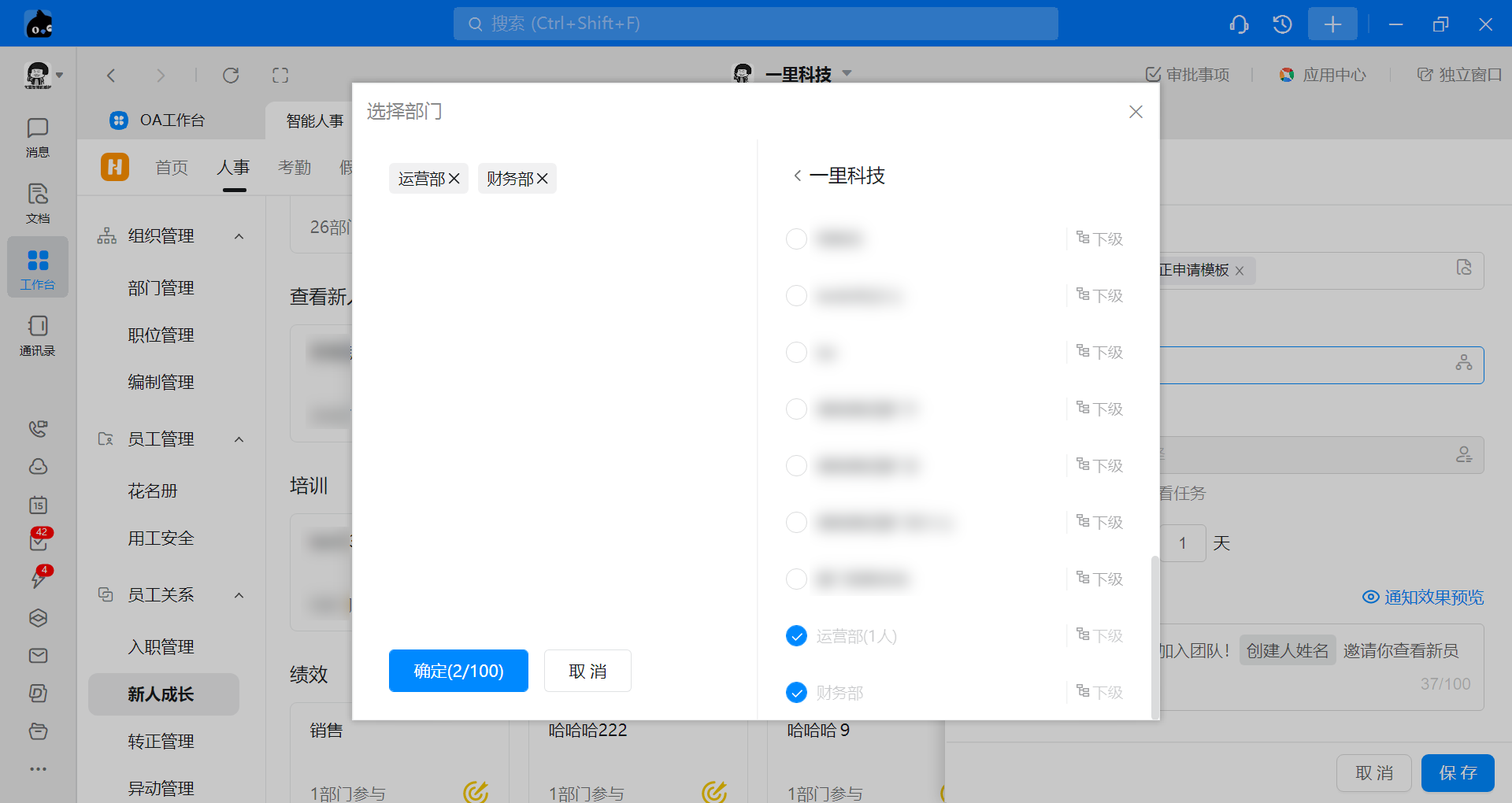Open the Messages (消息) sidebar icon
The height and width of the screenshot is (803, 1512).
point(37,137)
